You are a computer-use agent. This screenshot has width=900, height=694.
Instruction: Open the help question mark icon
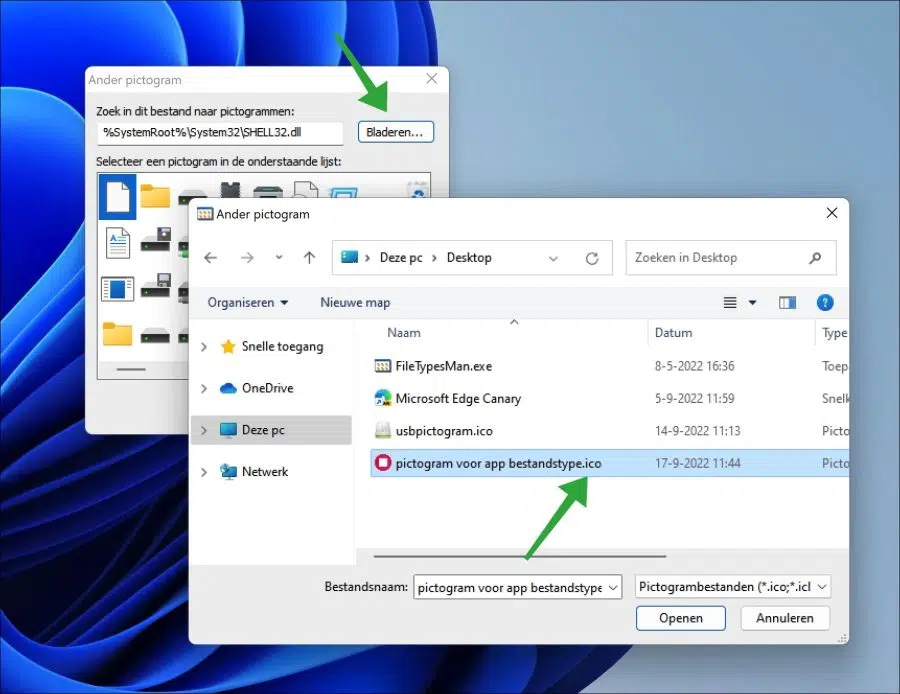825,303
